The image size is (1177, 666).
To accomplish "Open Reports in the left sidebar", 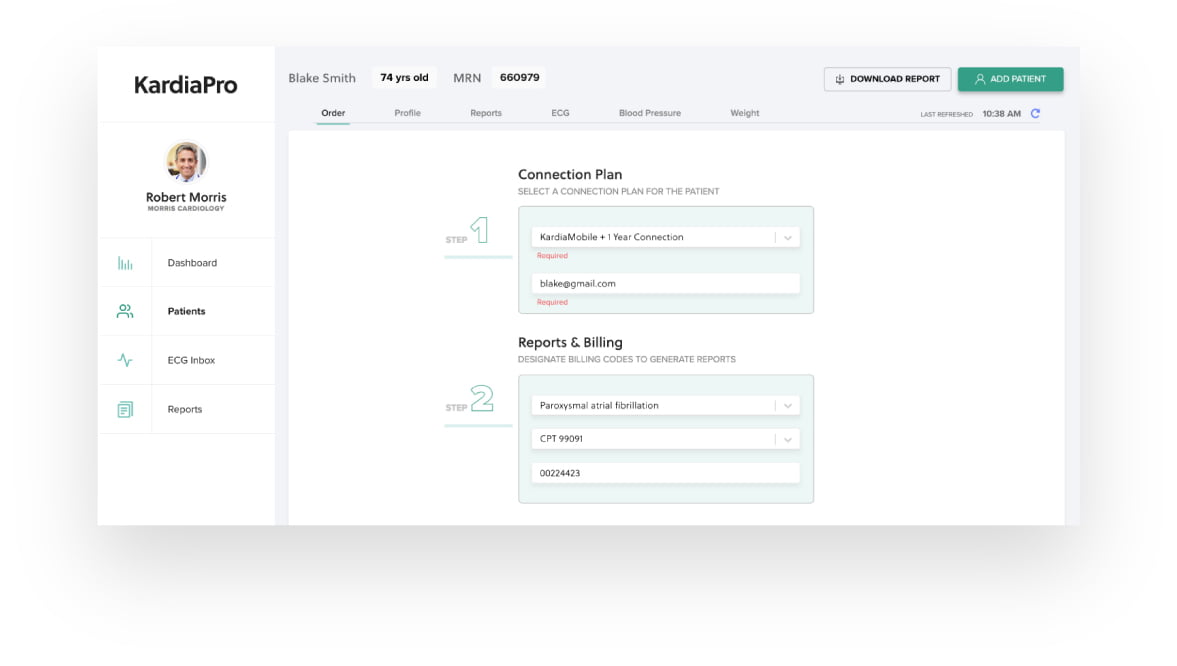I will [186, 409].
